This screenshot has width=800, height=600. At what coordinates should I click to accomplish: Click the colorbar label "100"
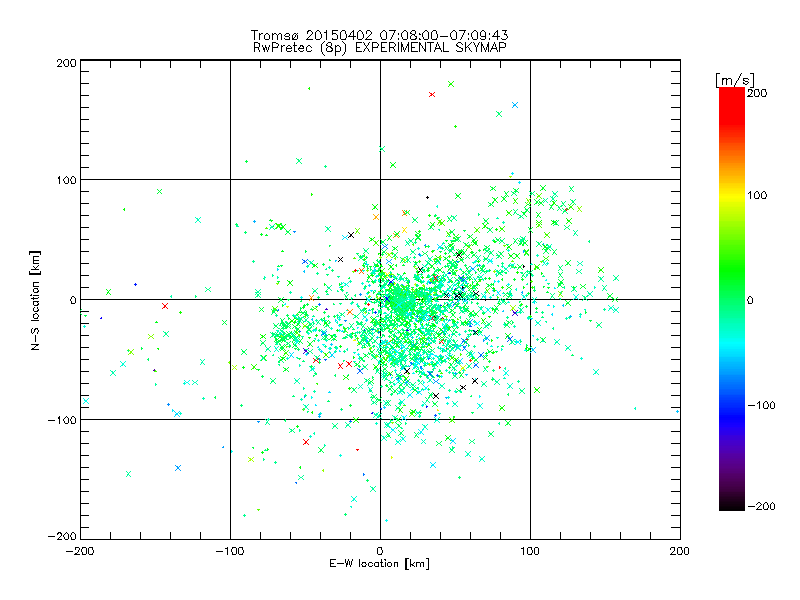click(x=757, y=195)
